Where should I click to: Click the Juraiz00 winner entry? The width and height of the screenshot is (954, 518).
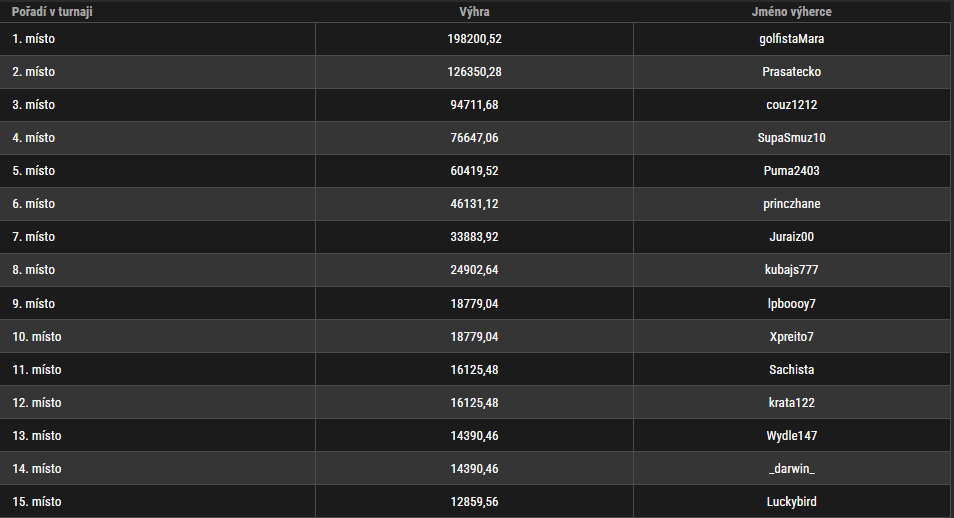792,237
